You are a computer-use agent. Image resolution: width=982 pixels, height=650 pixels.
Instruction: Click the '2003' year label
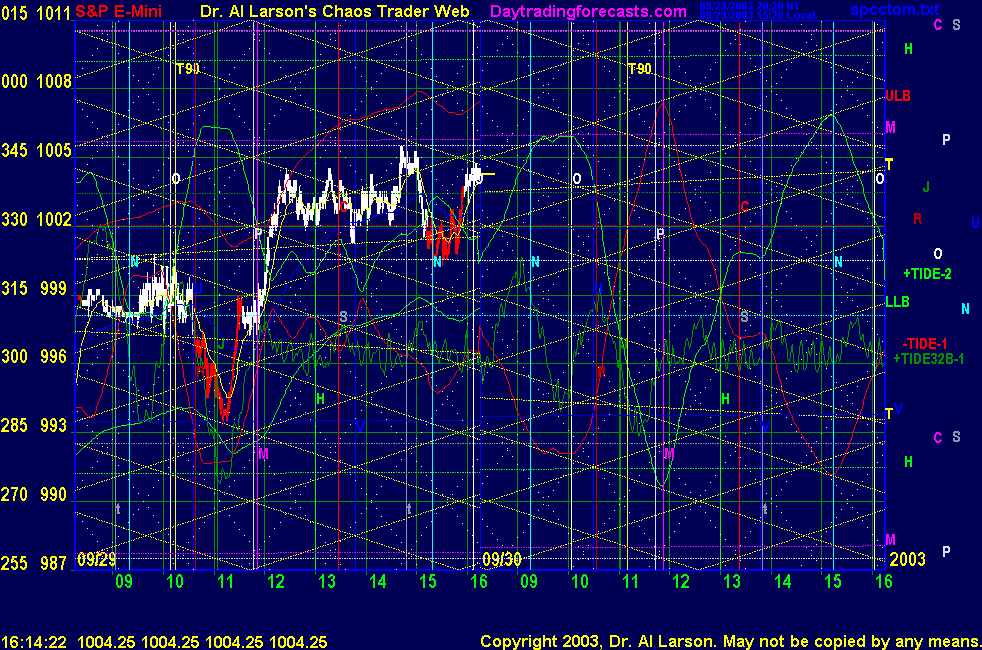[x=907, y=559]
